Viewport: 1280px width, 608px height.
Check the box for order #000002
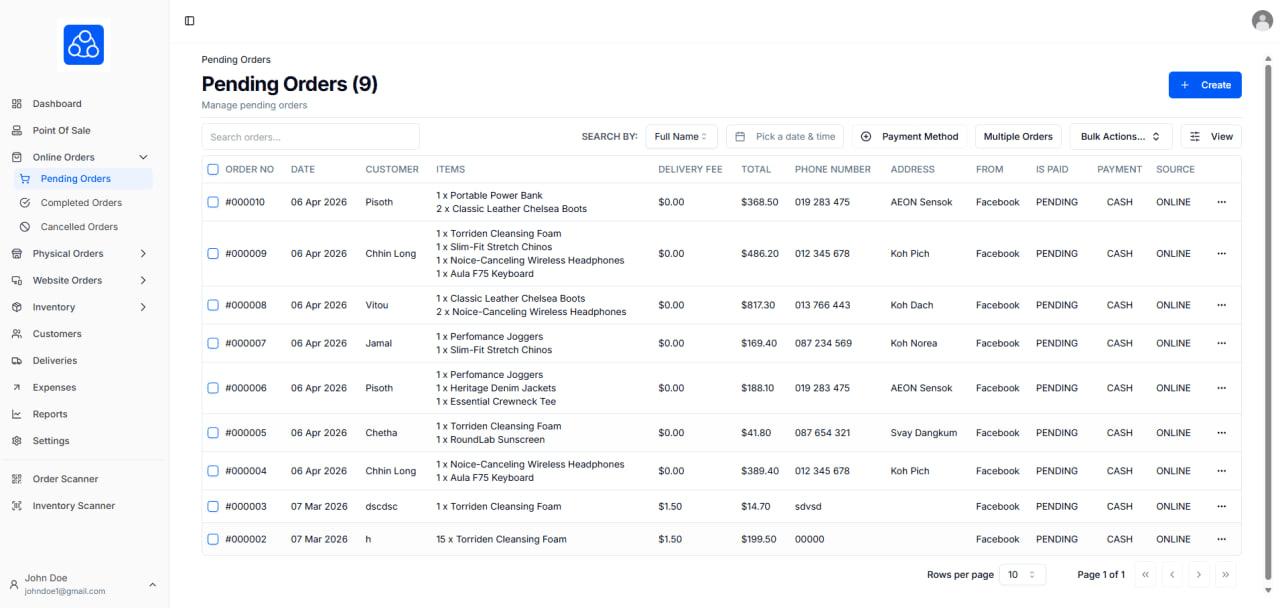point(213,539)
